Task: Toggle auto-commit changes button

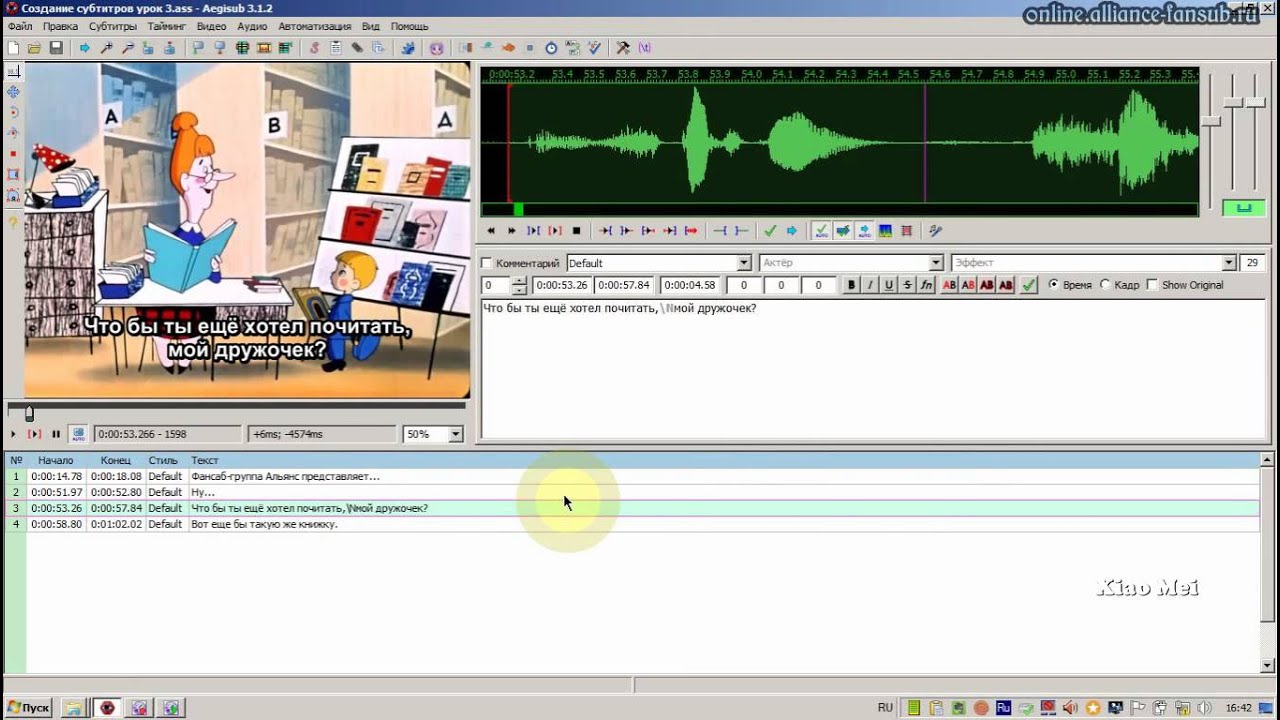Action: pos(822,230)
